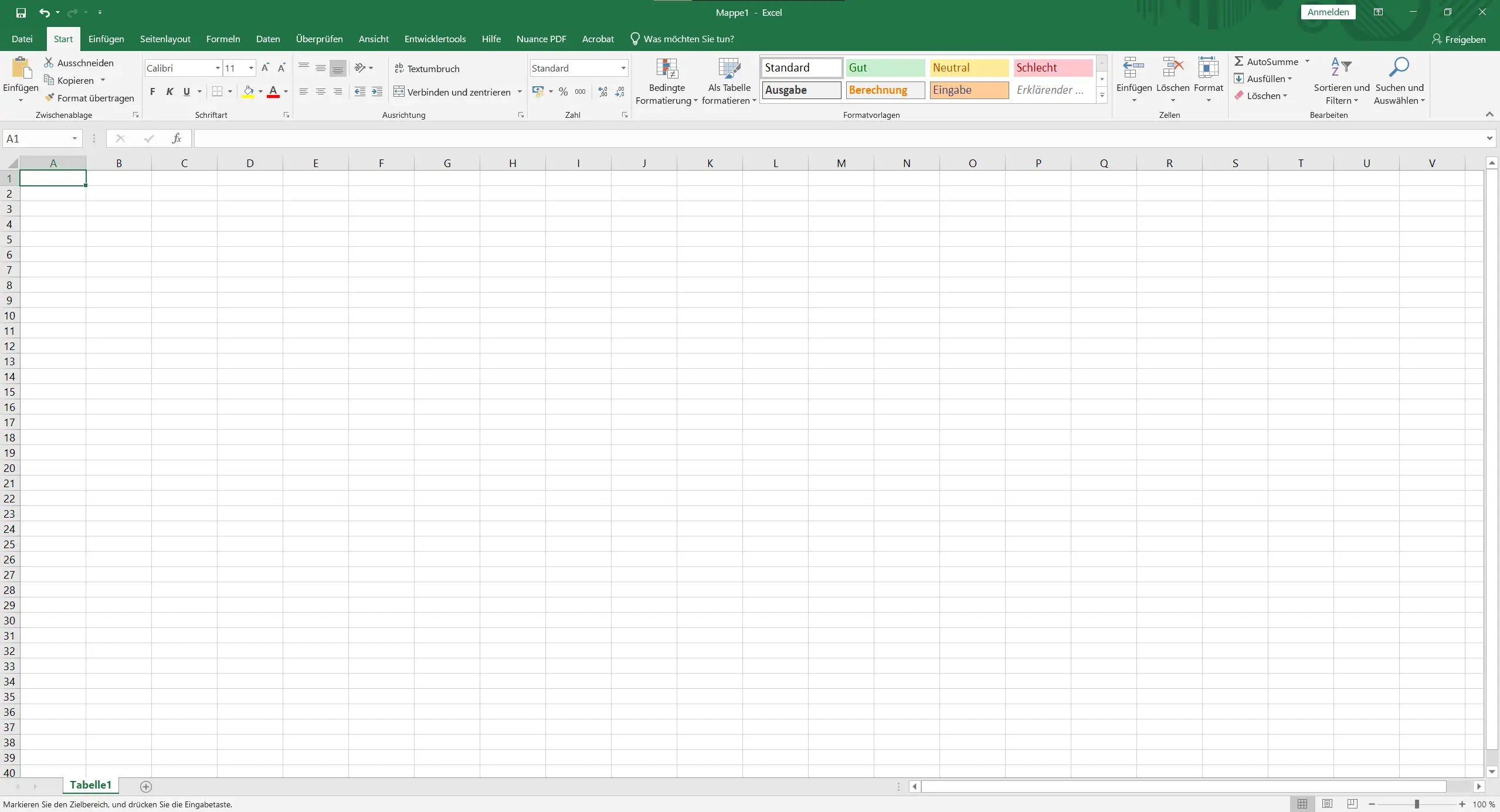Open the Calibri font name dropdown
Viewport: 1500px width, 812px height.
point(218,69)
